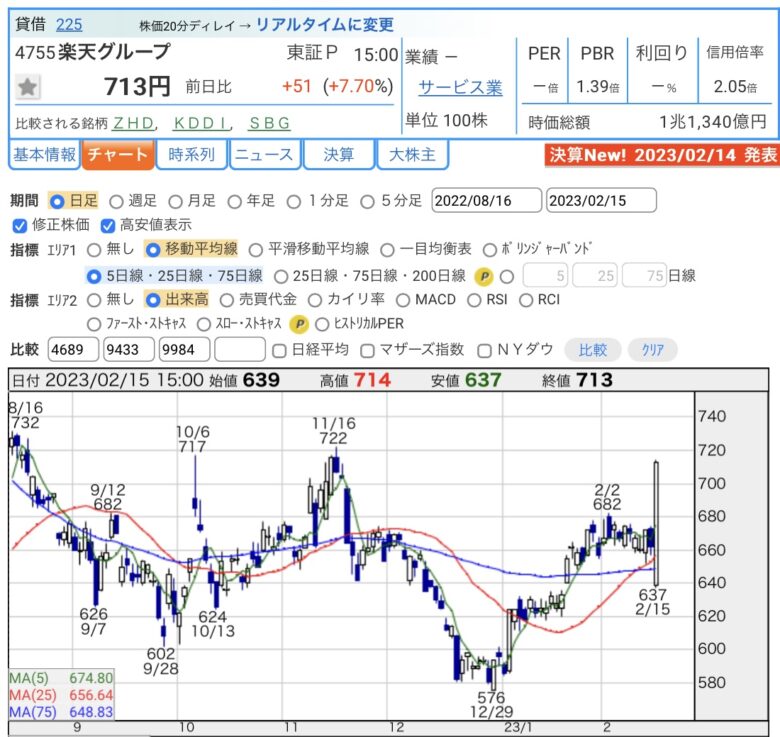
Task: Select 月足 period radio button
Action: point(175,201)
